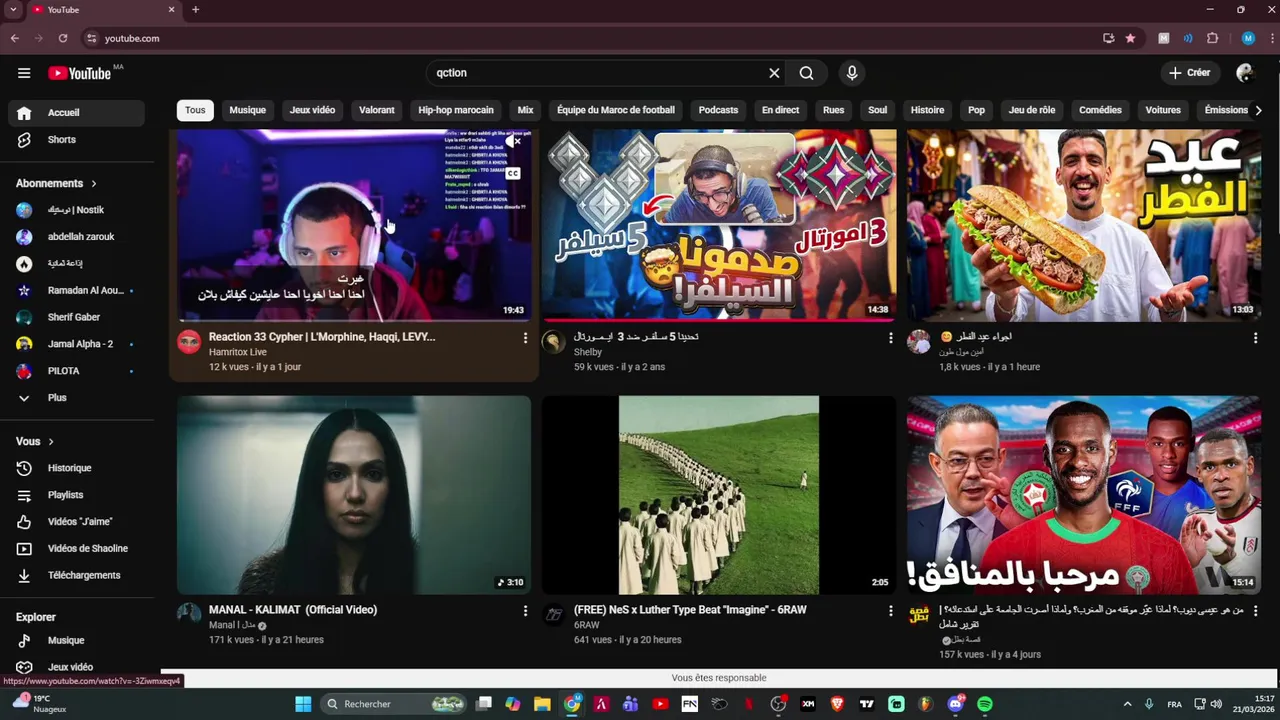Open the Chrome tab search dropdown
The image size is (1280, 720).
pyautogui.click(x=13, y=10)
